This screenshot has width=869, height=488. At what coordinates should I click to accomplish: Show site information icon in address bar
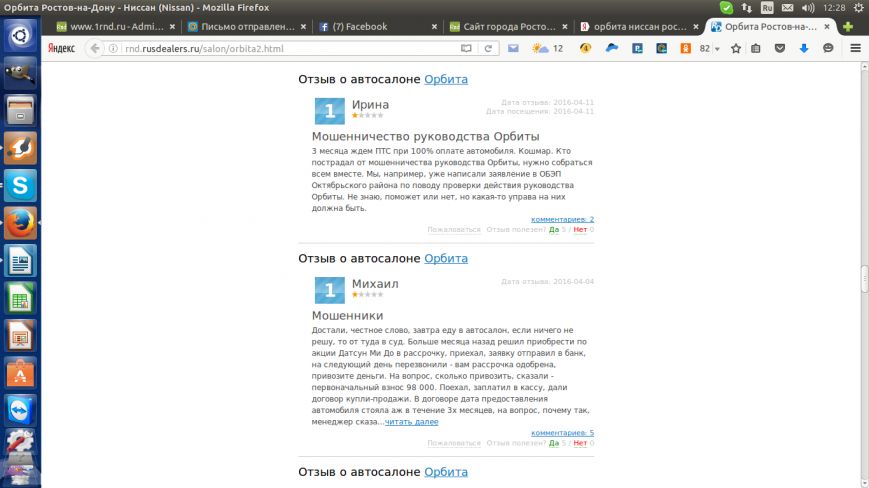coord(113,49)
